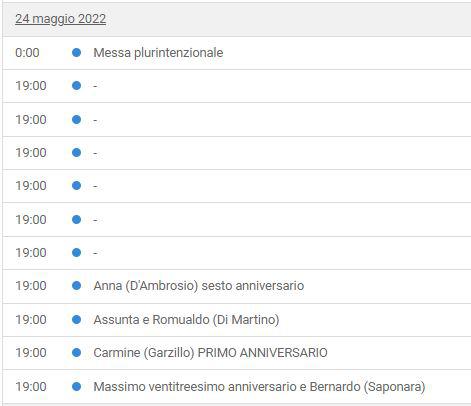
Task: Click 19:00 time beside Assunta e Romualdo
Action: click(31, 319)
